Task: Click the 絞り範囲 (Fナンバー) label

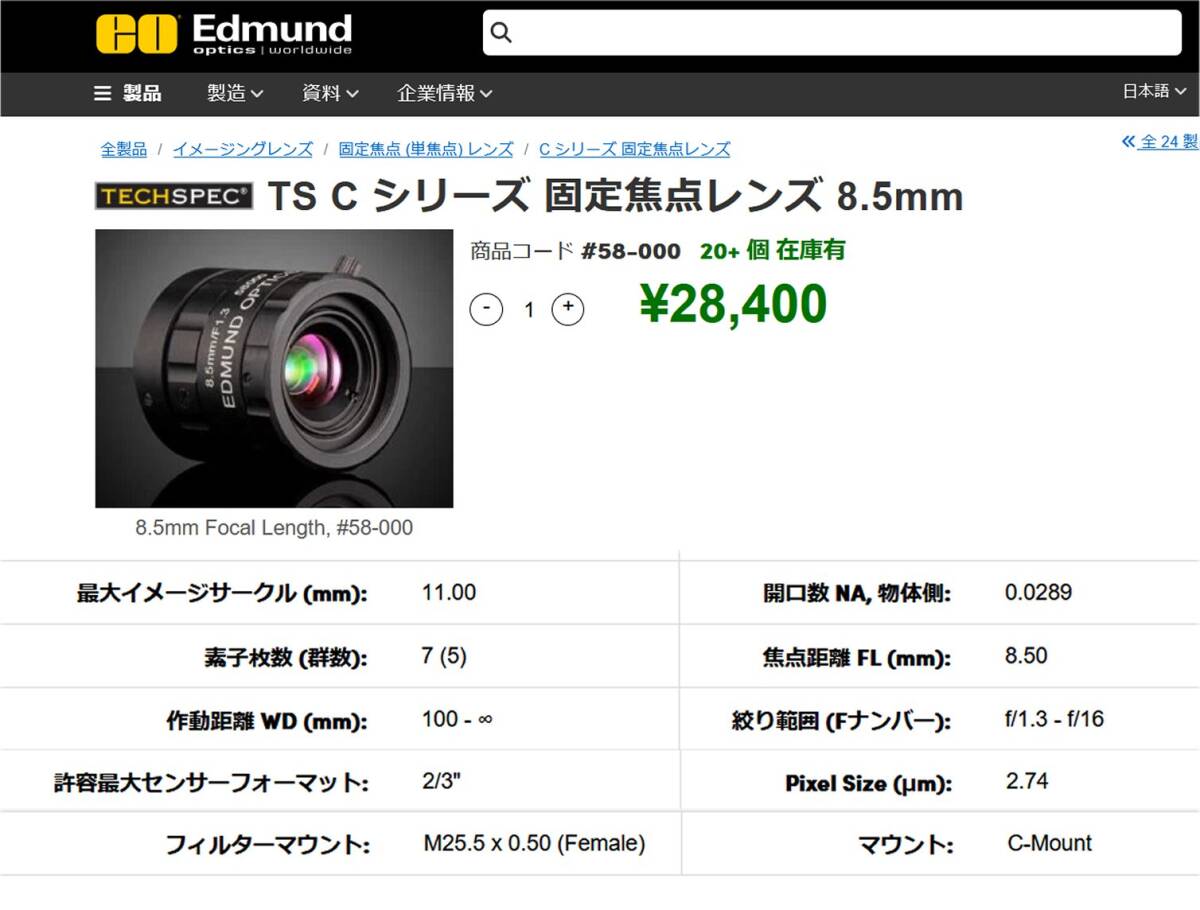Action: (x=841, y=721)
